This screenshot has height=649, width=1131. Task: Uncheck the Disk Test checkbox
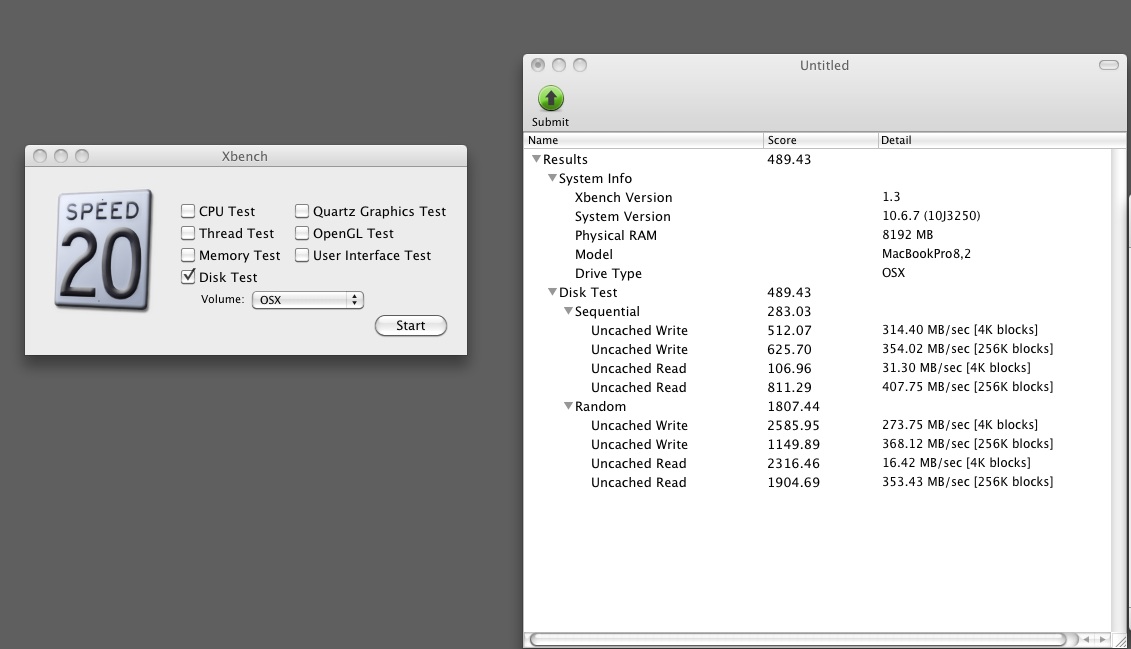coord(188,276)
